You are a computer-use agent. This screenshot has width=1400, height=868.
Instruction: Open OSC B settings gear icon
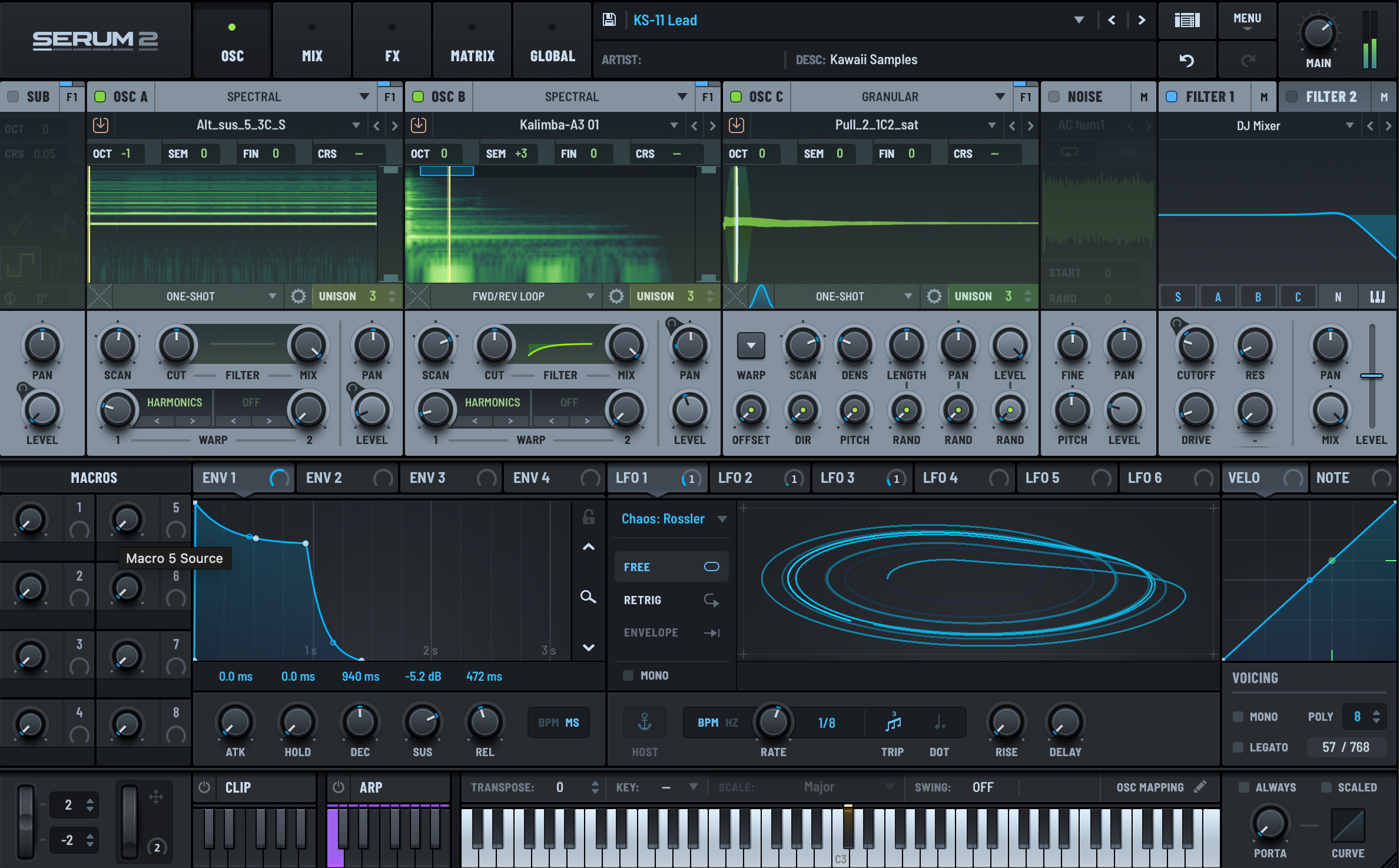(x=616, y=296)
